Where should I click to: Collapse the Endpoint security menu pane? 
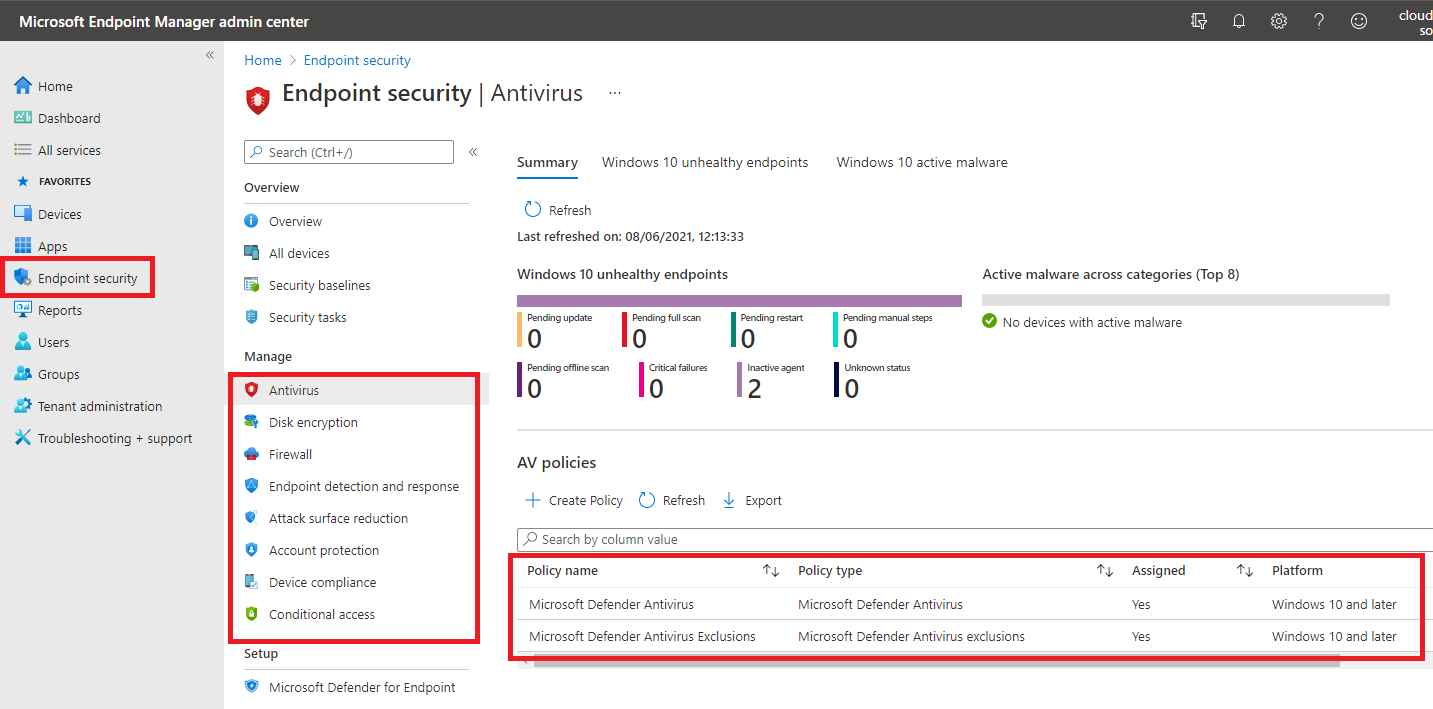click(473, 152)
